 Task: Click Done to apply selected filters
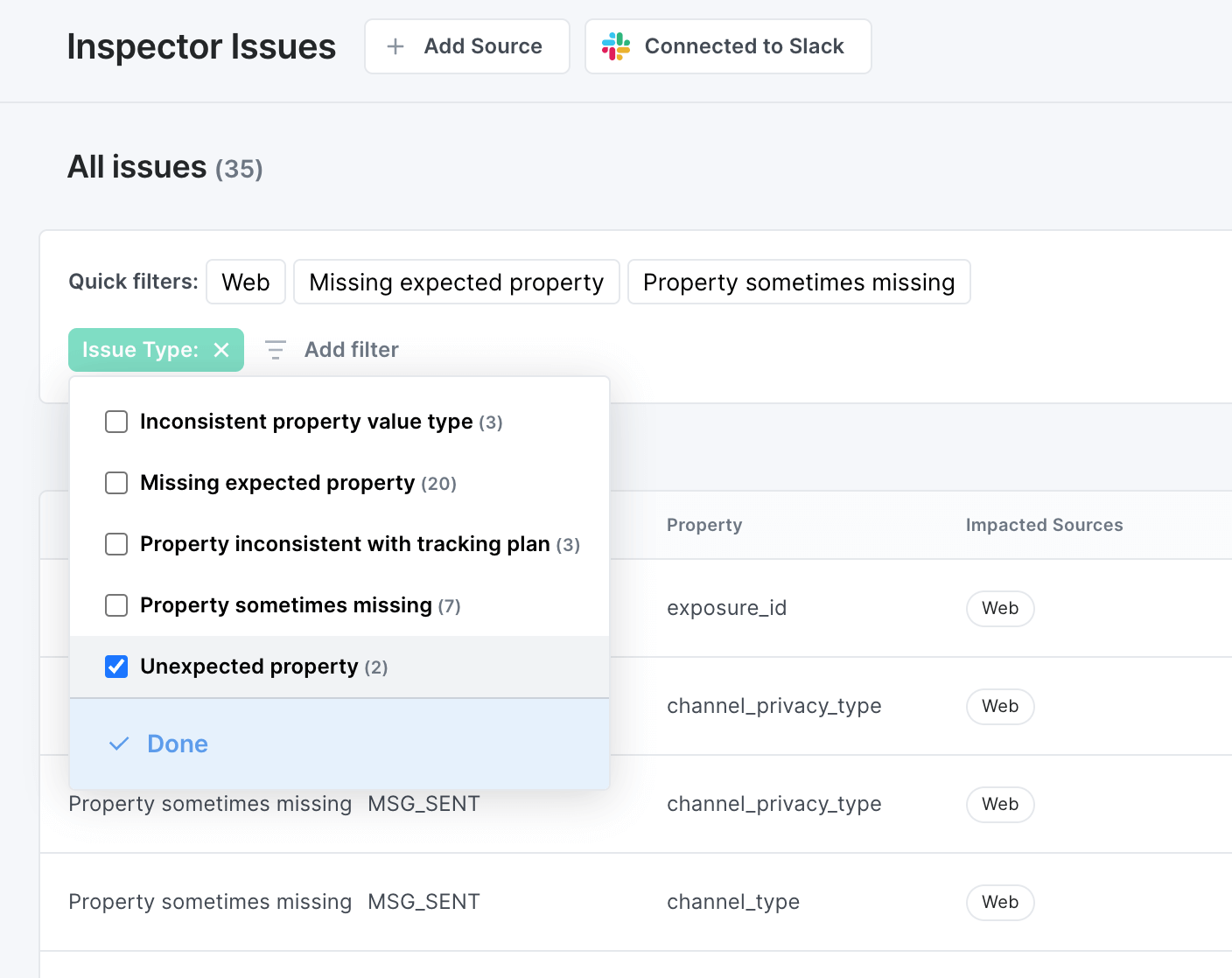[x=177, y=743]
